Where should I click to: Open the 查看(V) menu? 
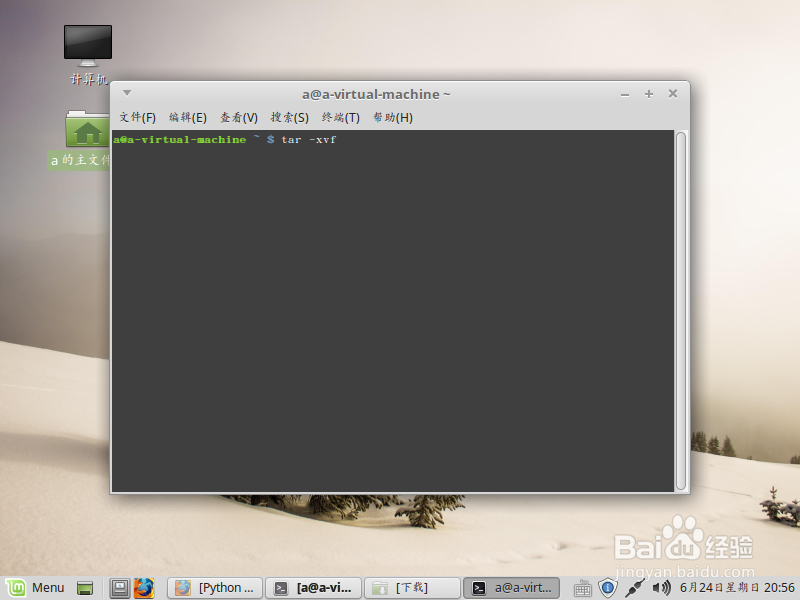(x=238, y=117)
